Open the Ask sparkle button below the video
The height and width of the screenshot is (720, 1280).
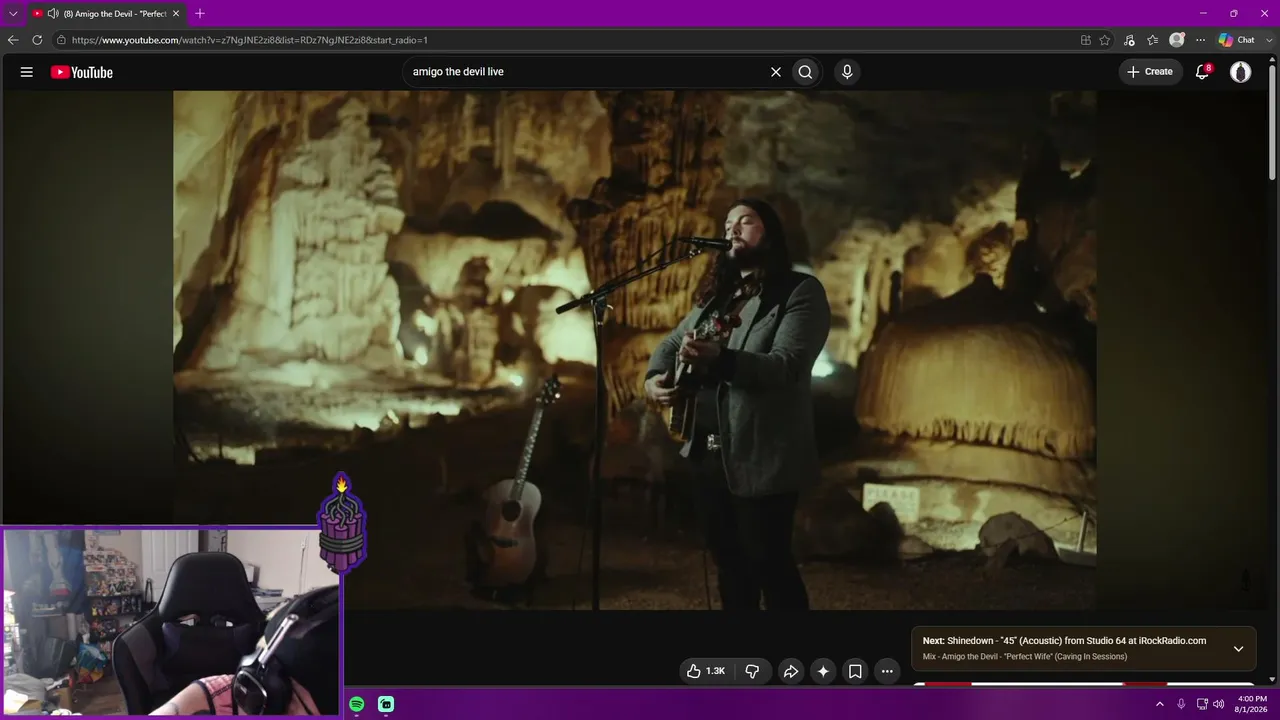coord(823,671)
